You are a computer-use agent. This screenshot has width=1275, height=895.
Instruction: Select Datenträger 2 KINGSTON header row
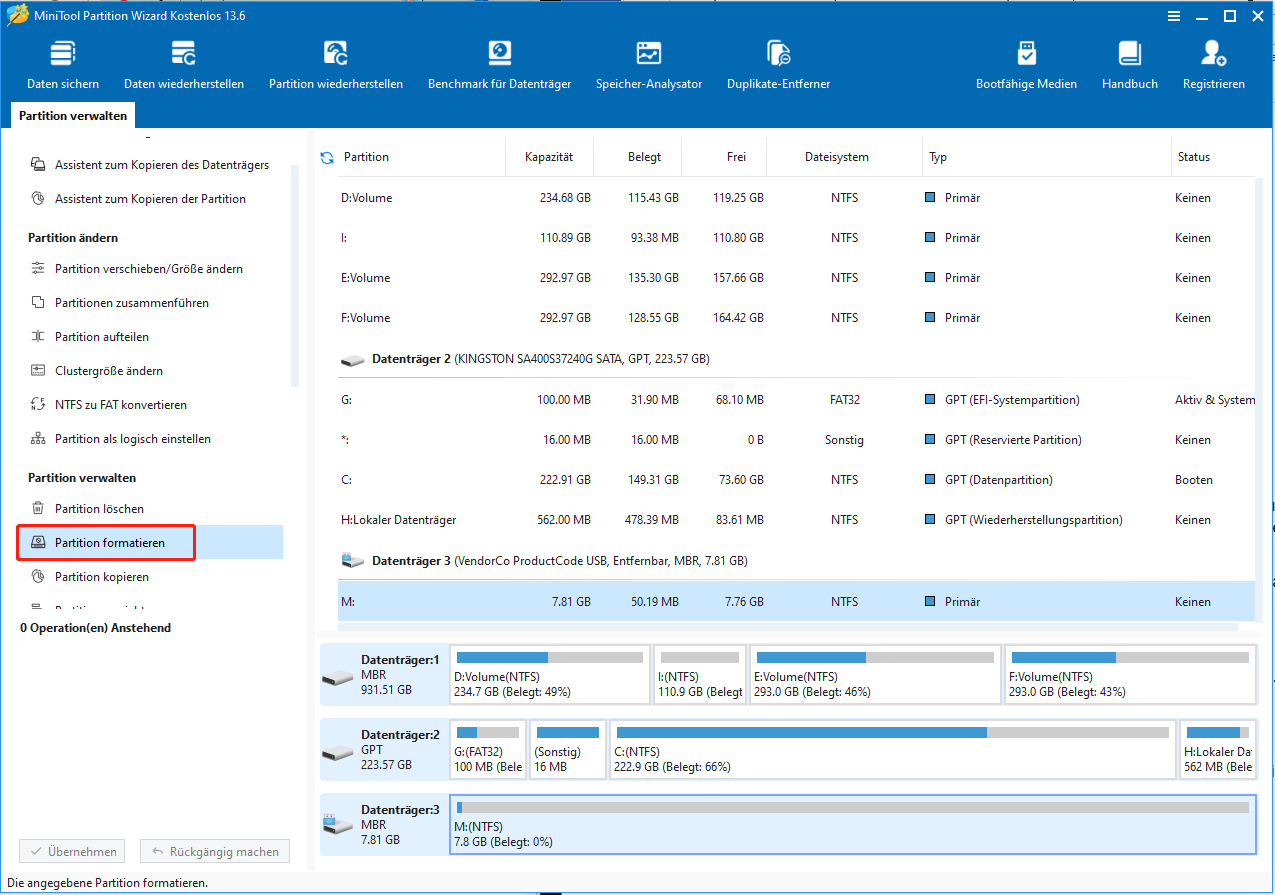click(796, 358)
